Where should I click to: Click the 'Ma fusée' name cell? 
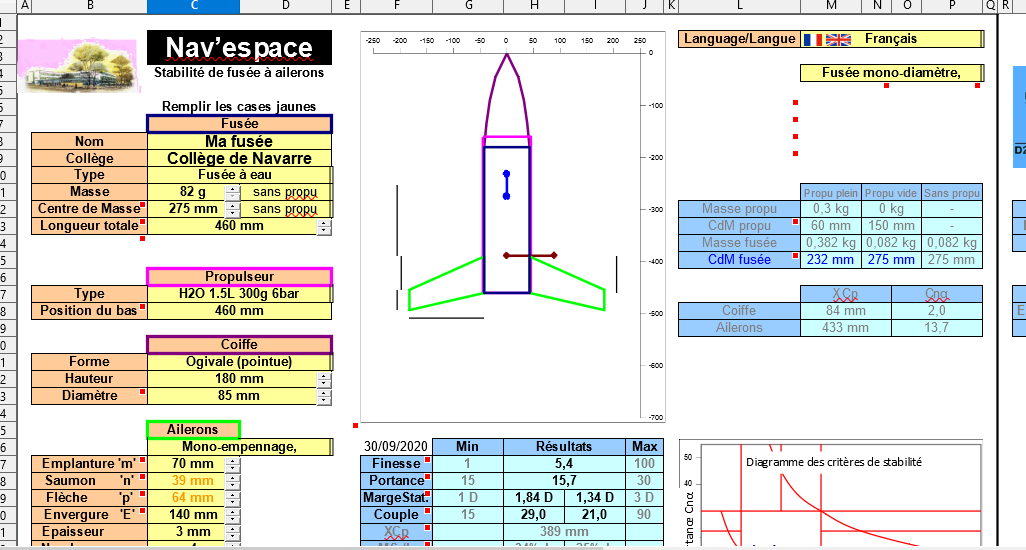[x=238, y=141]
